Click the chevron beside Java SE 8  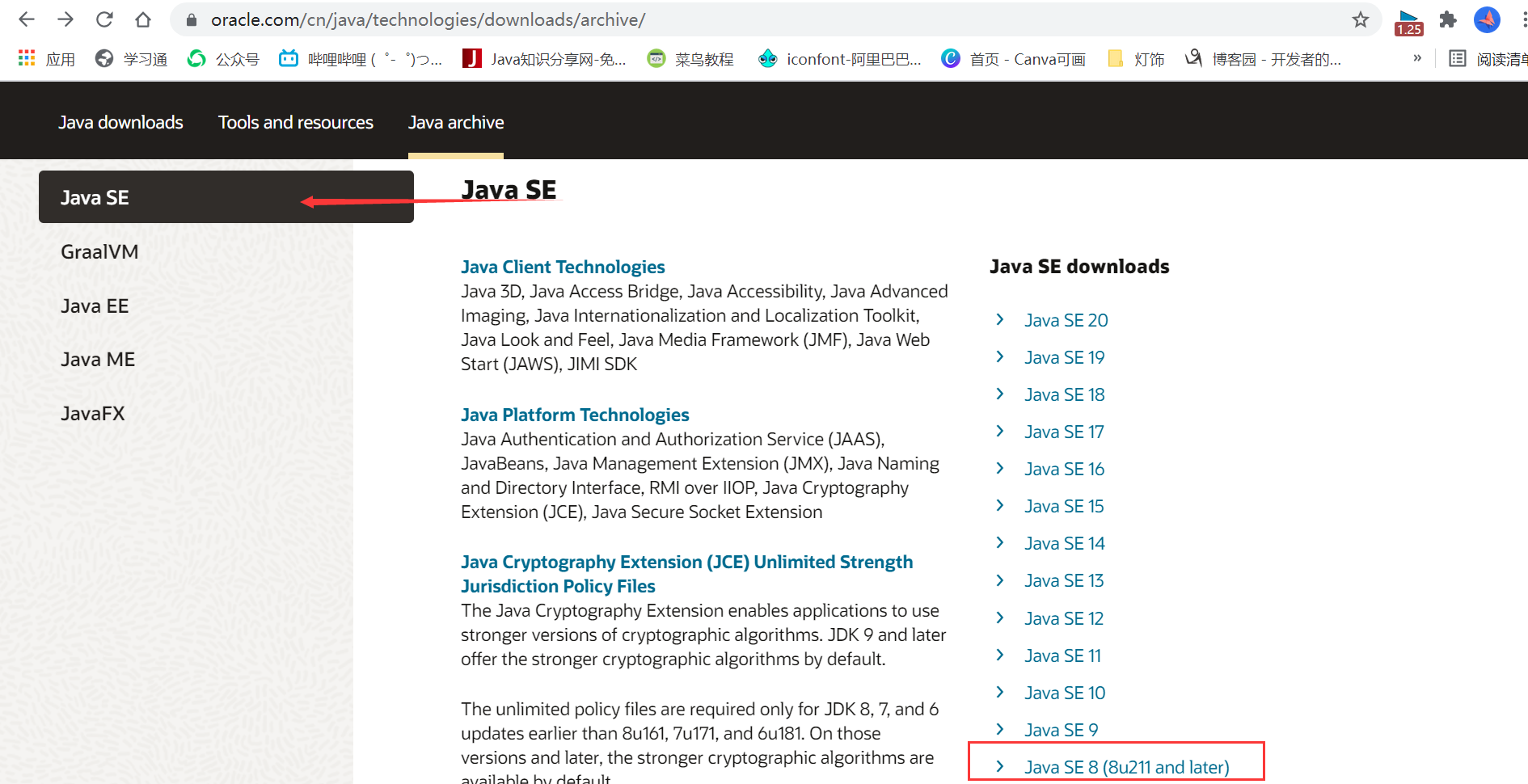pyautogui.click(x=1000, y=767)
